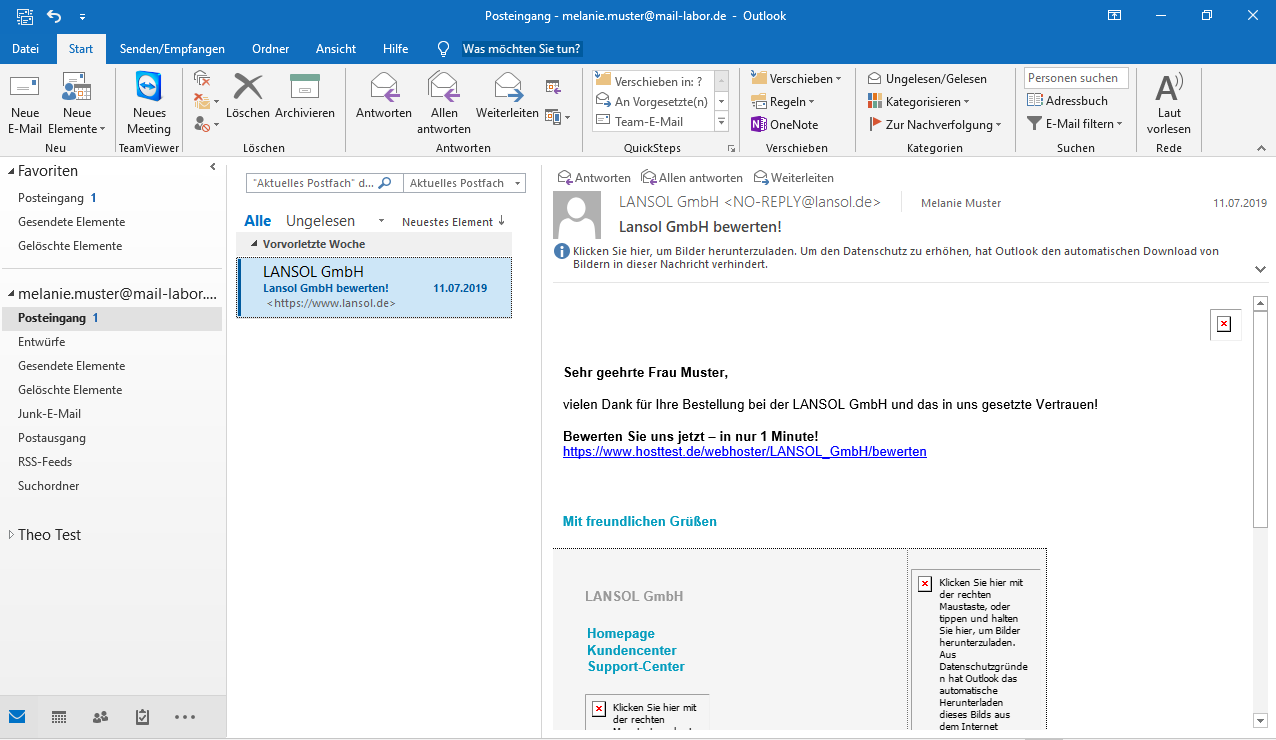Screen dimensions: 1276x740
Task: Forward the email via ribbon Weiterleiten
Action: 507,96
